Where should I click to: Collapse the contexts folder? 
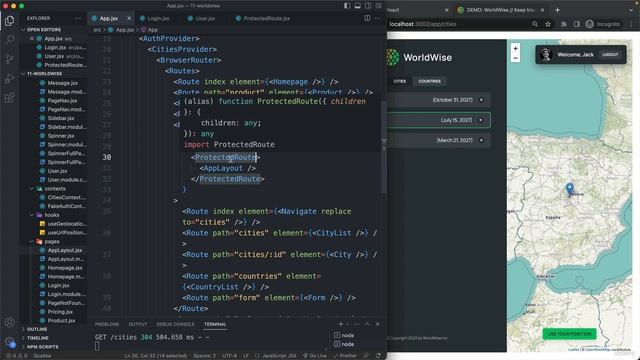pos(55,189)
